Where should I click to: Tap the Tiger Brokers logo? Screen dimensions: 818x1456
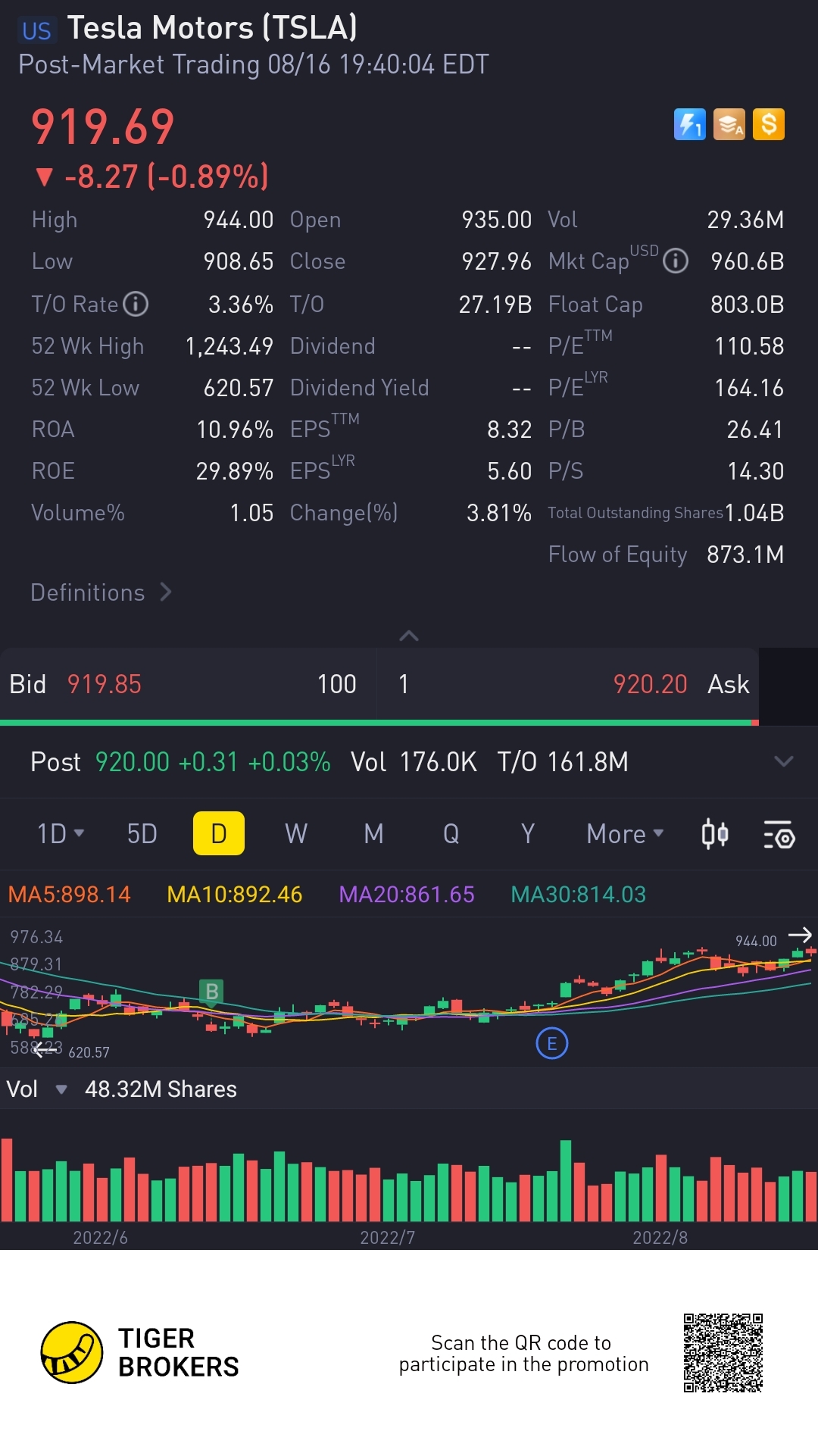coord(140,1353)
